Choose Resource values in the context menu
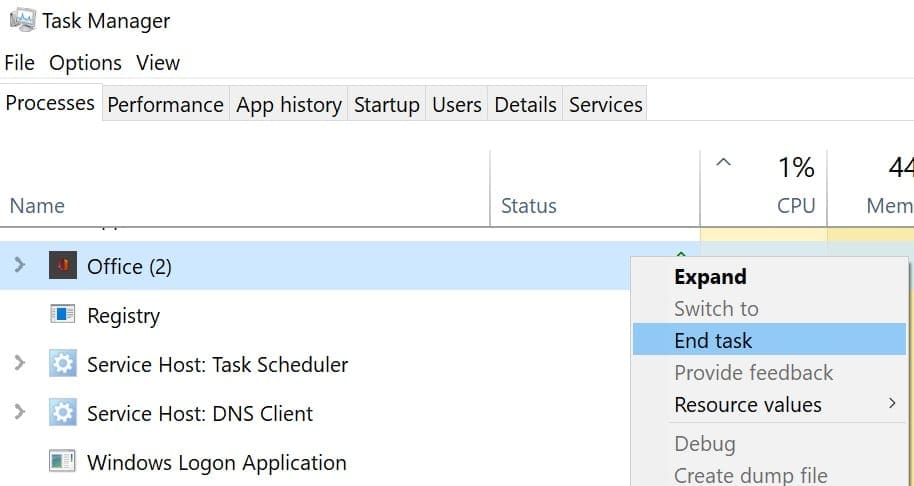914x486 pixels. pyautogui.click(x=769, y=404)
